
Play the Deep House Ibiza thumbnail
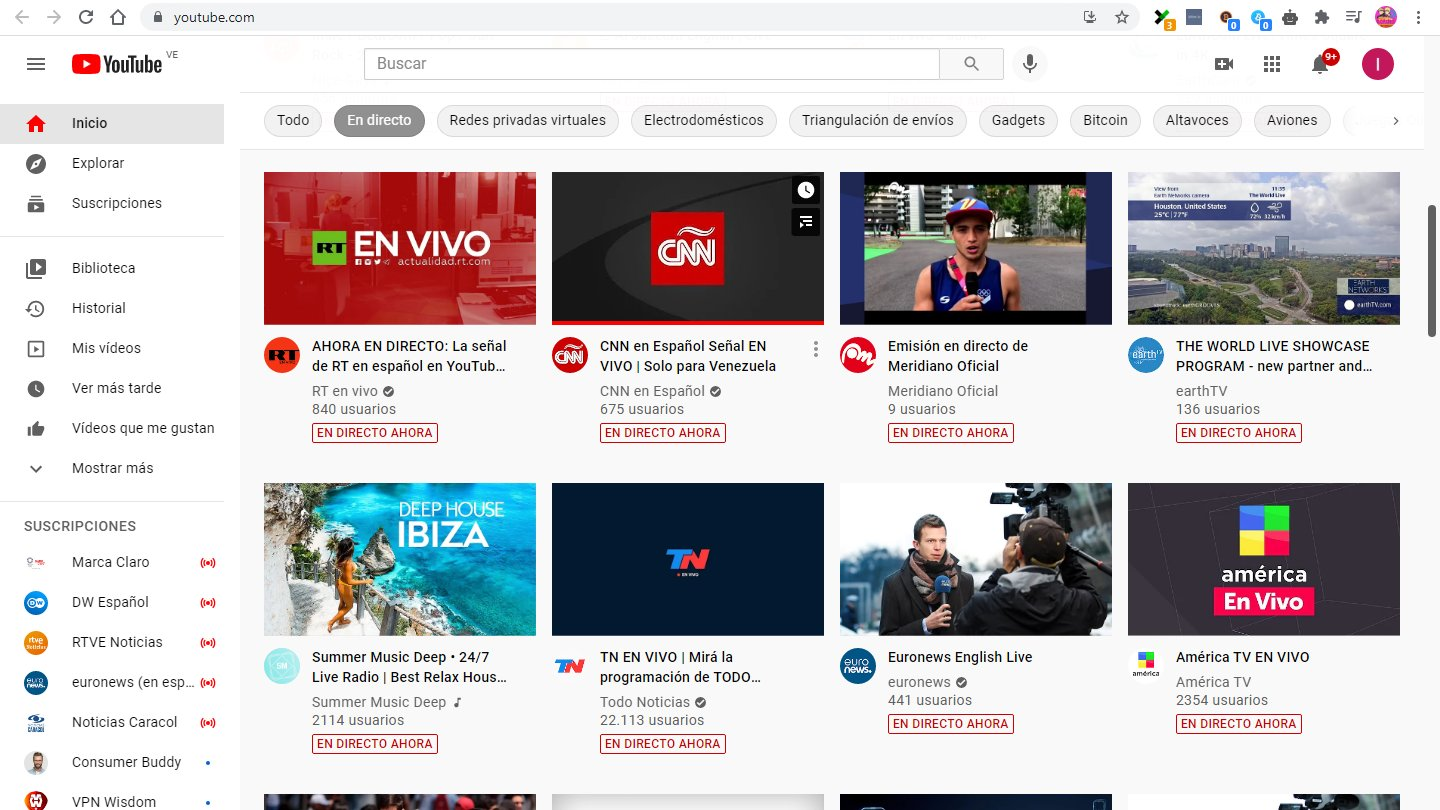click(x=400, y=559)
